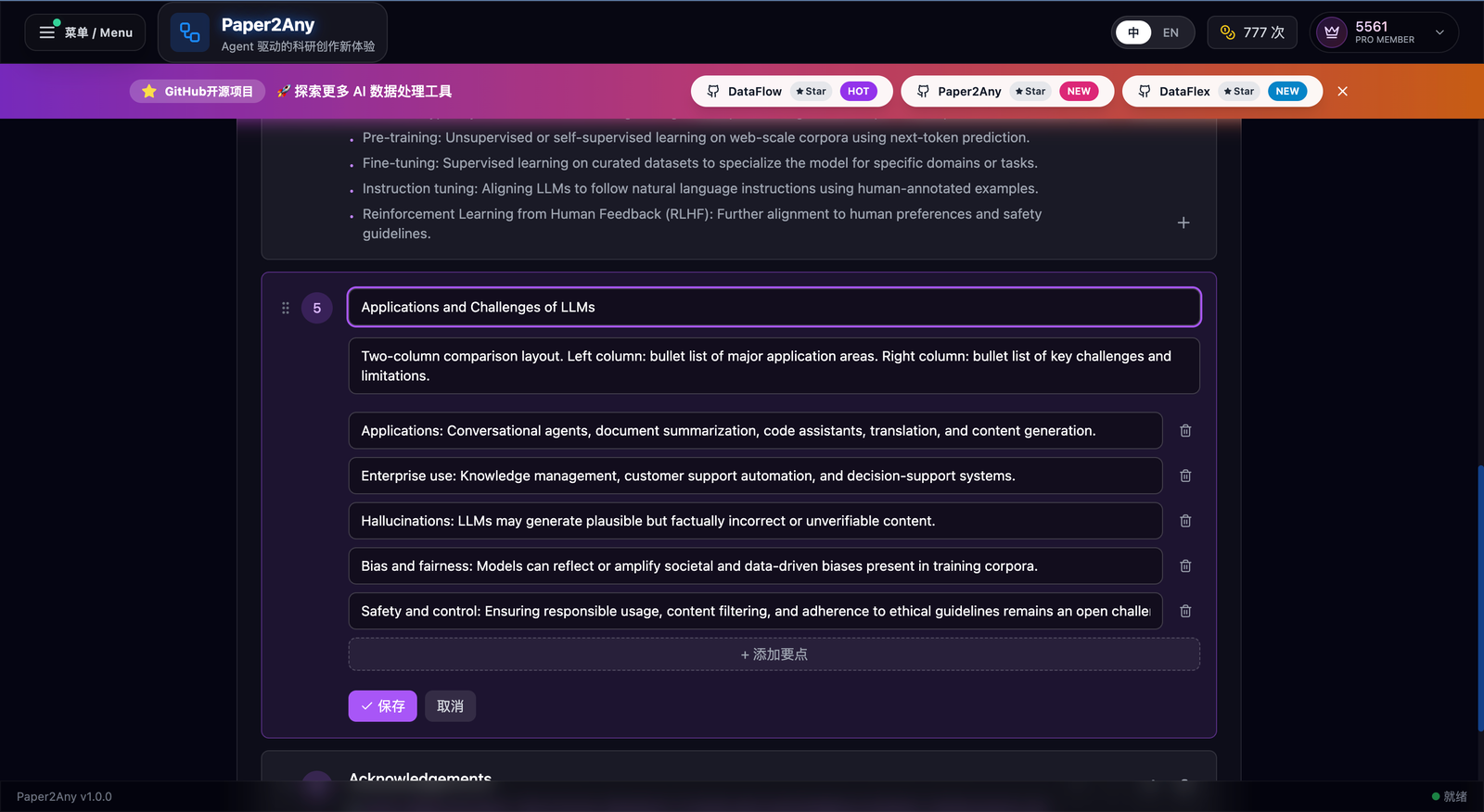This screenshot has height=812, width=1484.
Task: Open the user account dropdown chevron
Action: pyautogui.click(x=1439, y=32)
